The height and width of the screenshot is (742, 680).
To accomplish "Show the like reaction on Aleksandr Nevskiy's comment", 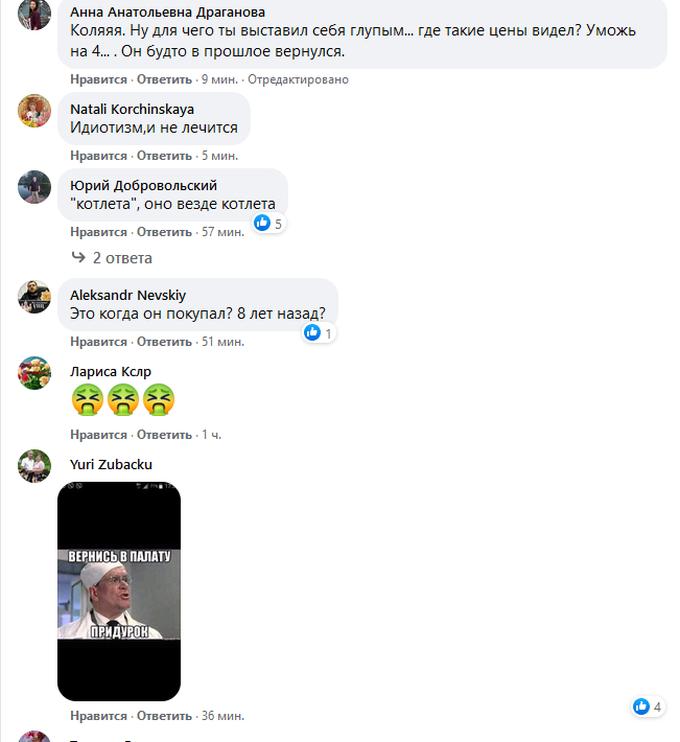I will coord(318,333).
